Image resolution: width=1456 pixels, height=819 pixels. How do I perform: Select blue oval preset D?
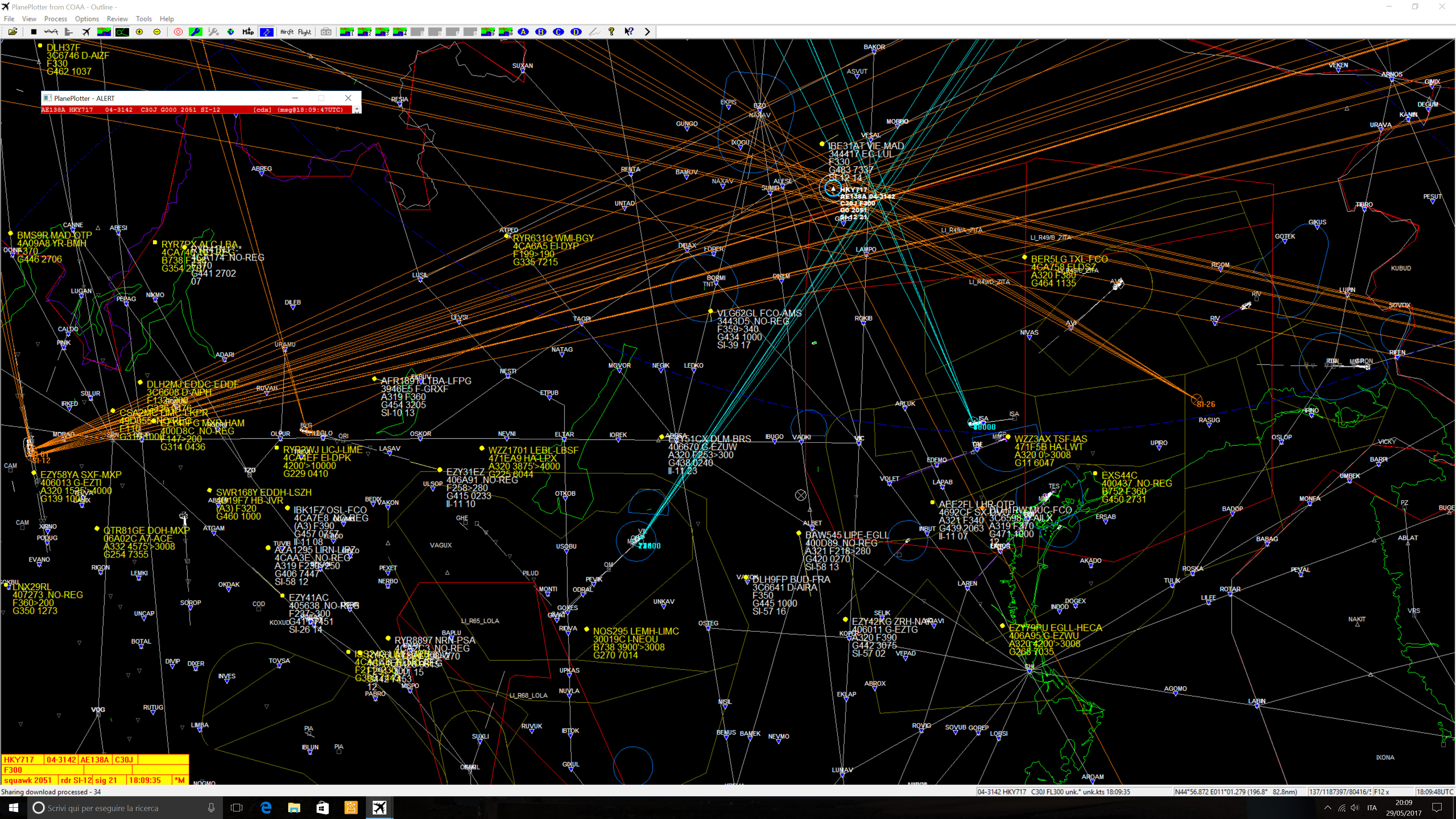576,31
